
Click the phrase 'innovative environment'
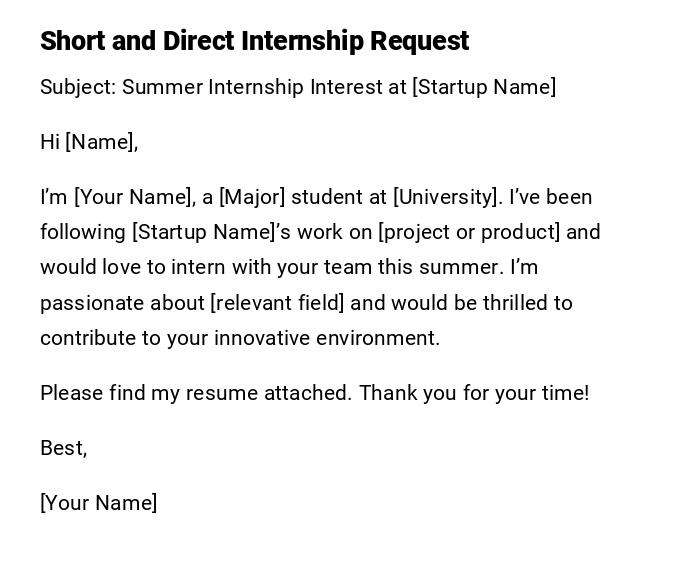(x=326, y=338)
